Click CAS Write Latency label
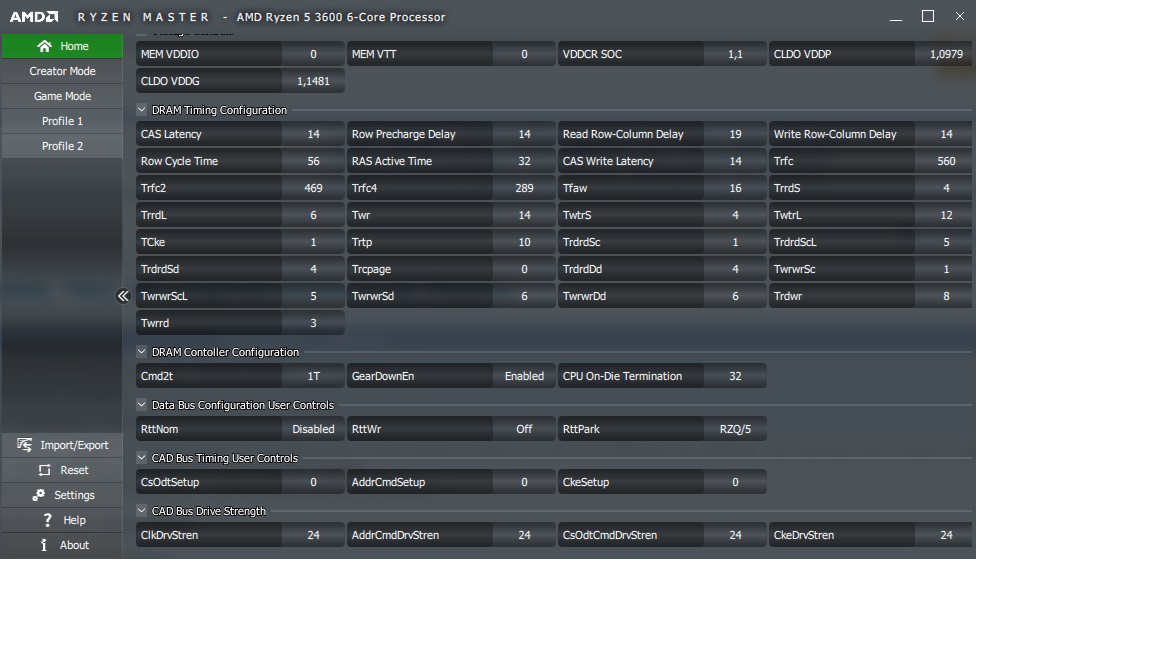The width and height of the screenshot is (1152, 648). [x=608, y=161]
